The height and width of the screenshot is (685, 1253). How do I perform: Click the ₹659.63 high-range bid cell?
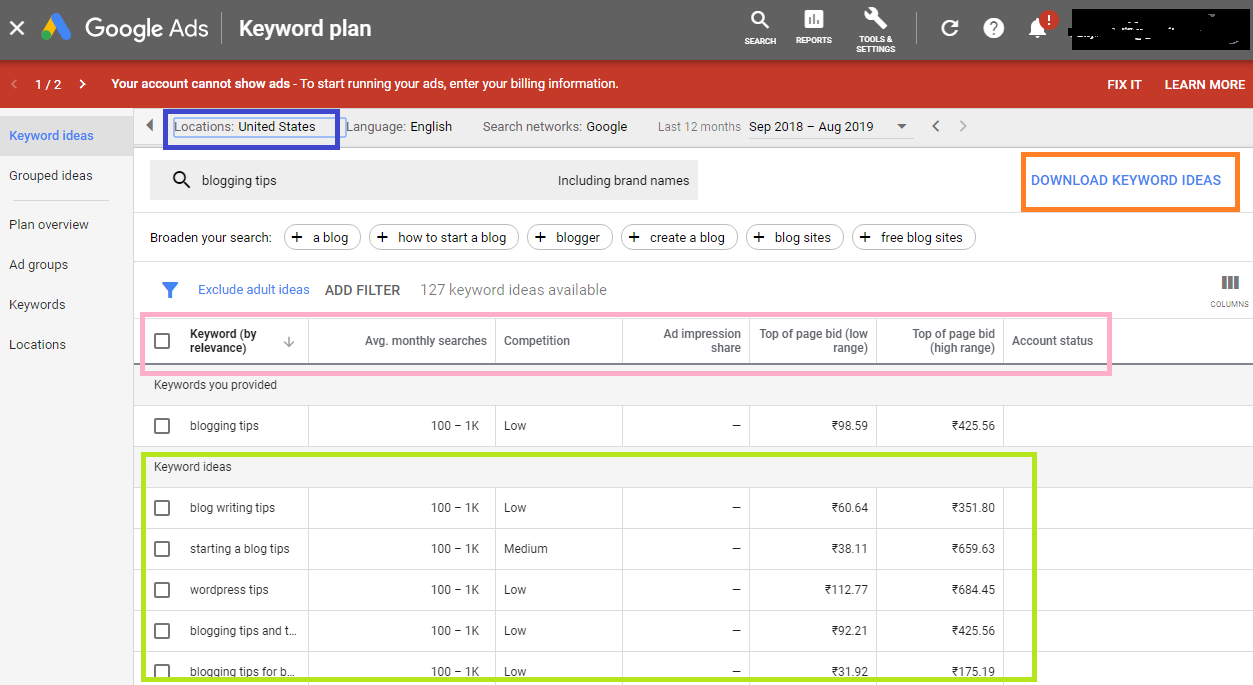pos(973,549)
